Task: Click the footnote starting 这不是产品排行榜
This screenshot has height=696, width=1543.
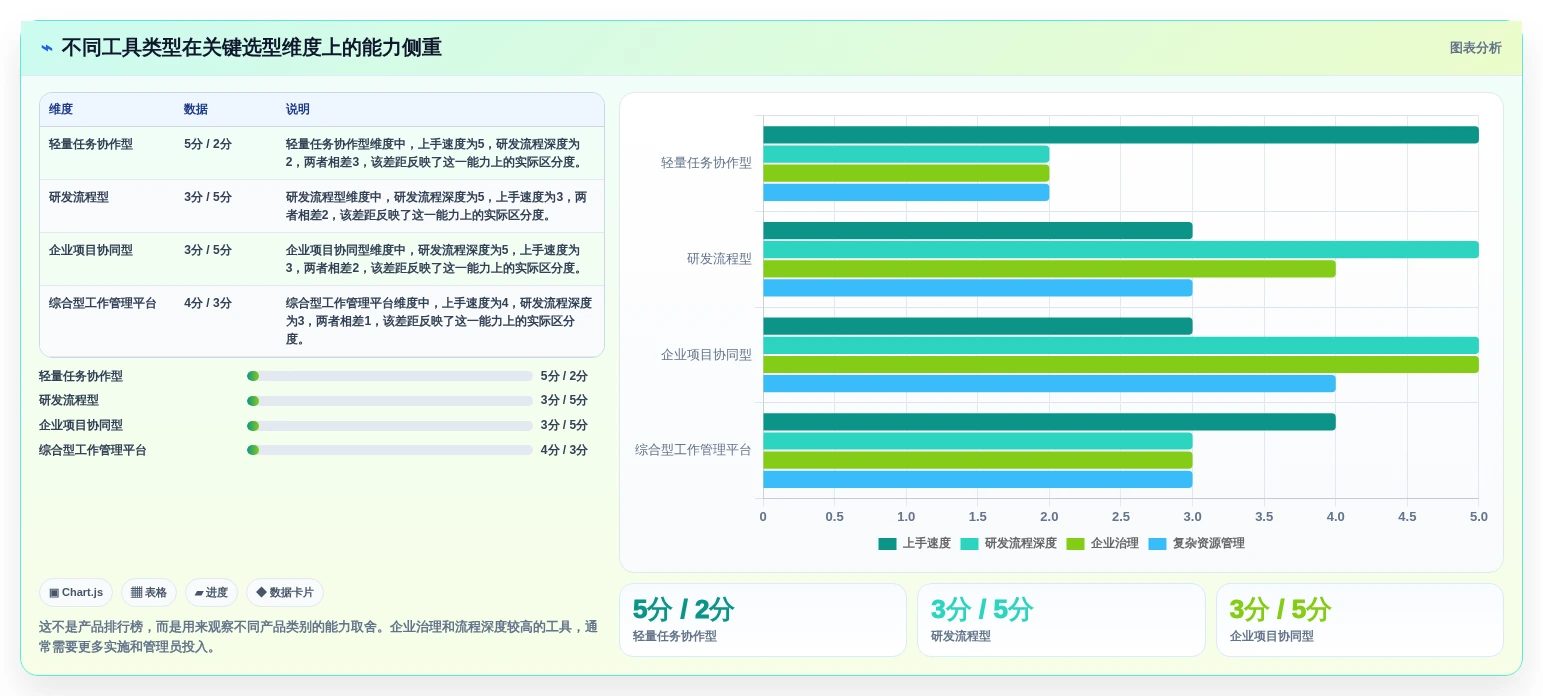Action: [318, 637]
